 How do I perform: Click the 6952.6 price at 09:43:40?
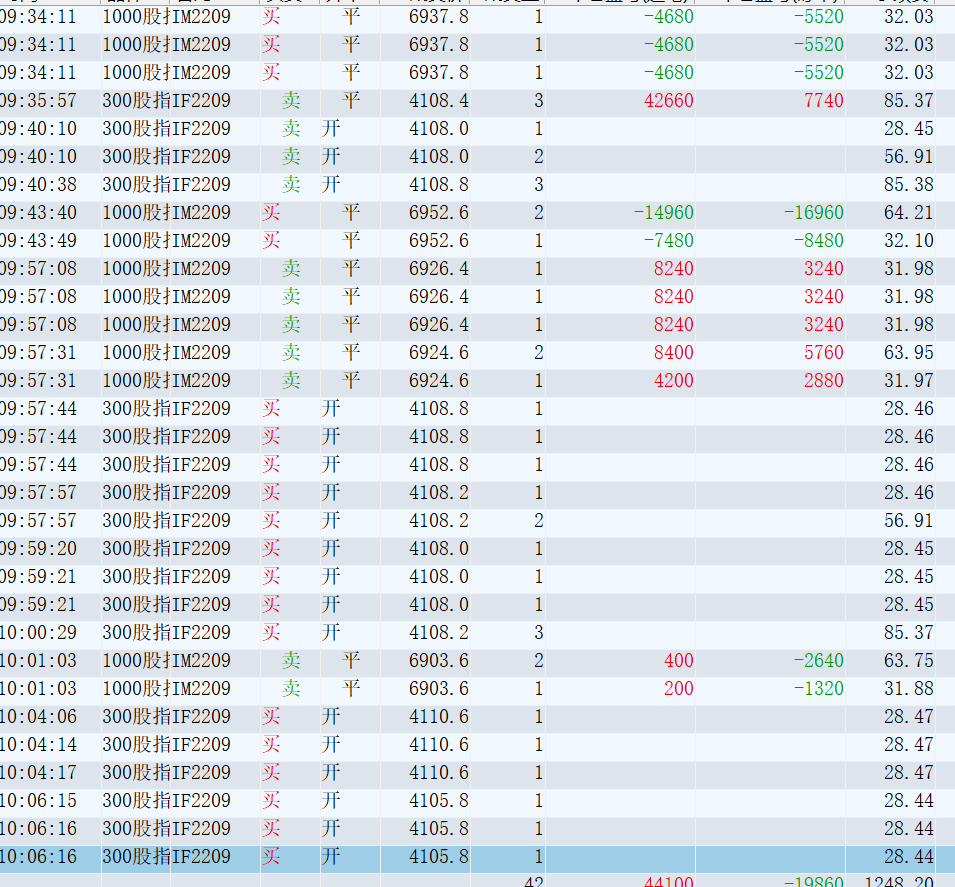click(438, 213)
